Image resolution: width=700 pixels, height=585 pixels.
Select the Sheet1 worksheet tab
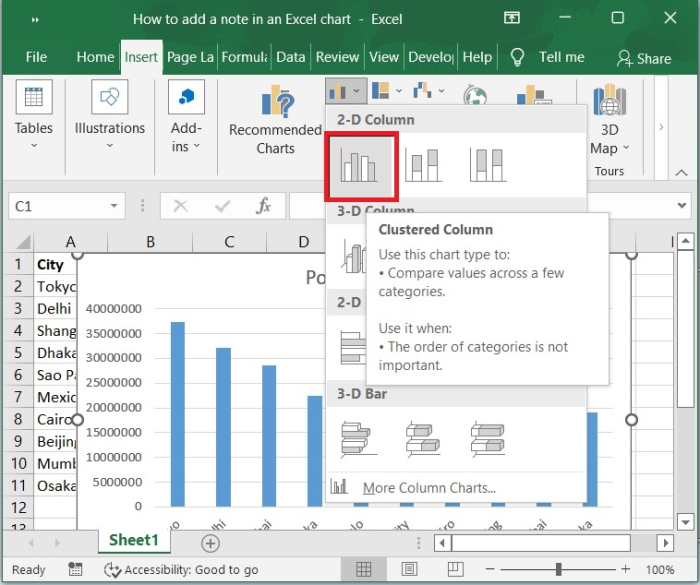point(133,540)
